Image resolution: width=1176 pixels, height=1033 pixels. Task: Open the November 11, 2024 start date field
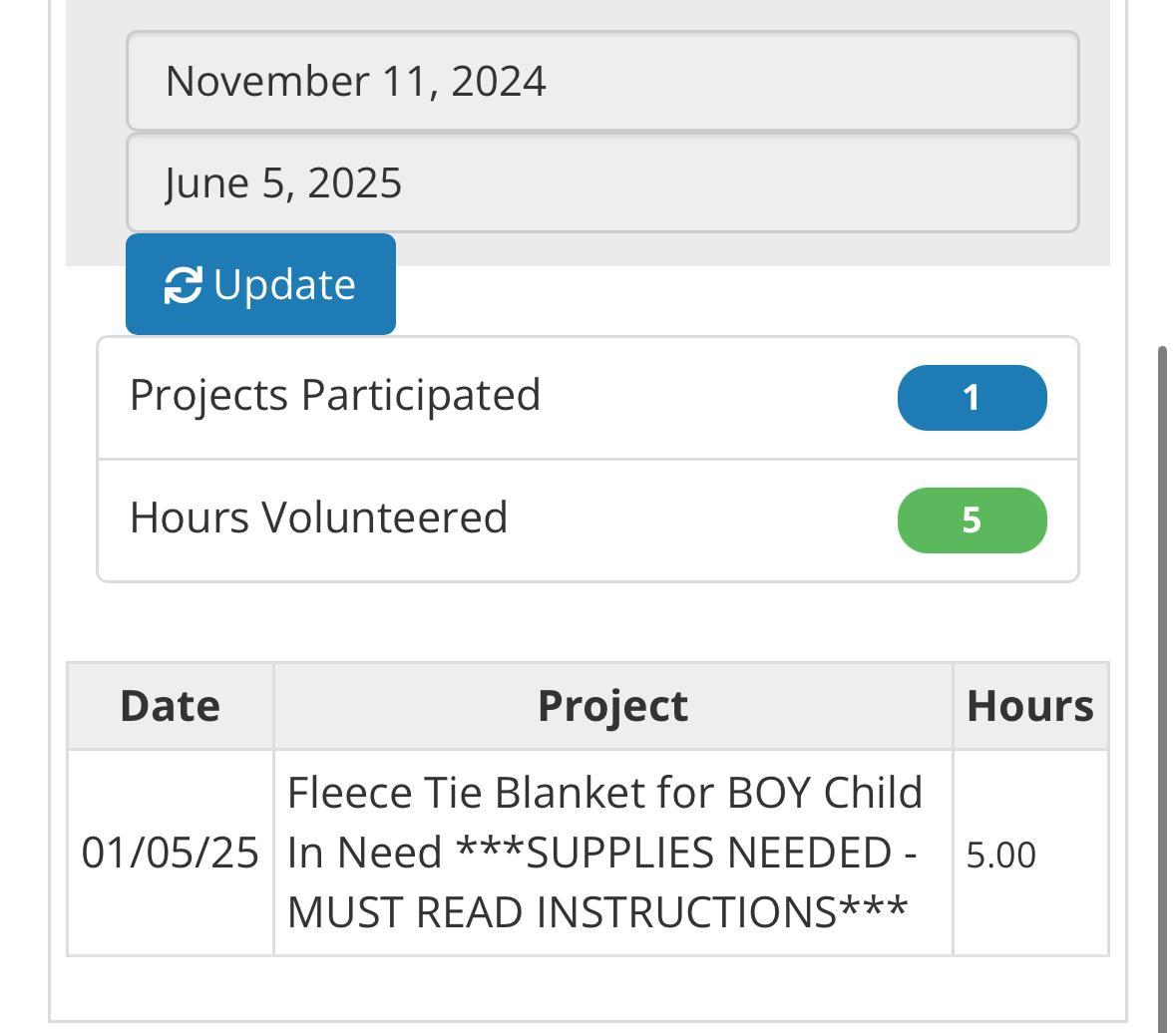click(601, 81)
